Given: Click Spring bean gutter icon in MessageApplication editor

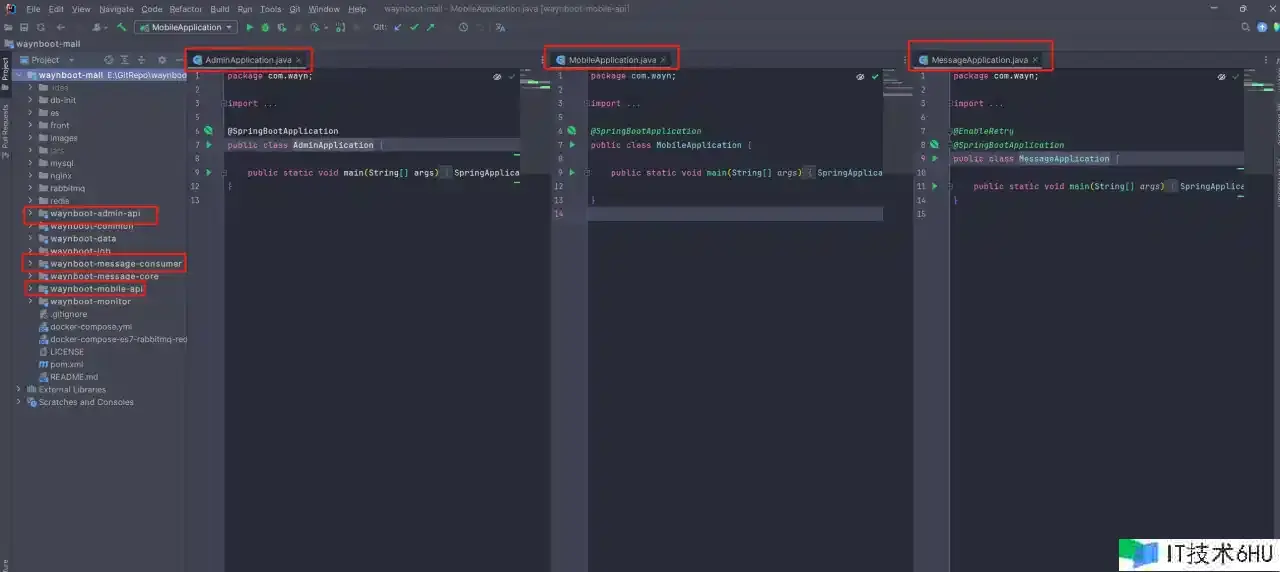Looking at the screenshot, I should (x=934, y=145).
